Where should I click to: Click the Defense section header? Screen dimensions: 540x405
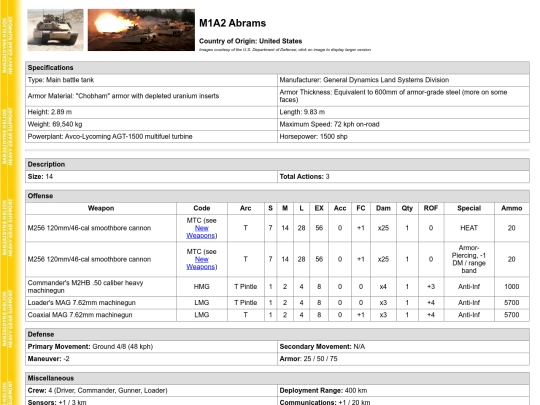pyautogui.click(x=277, y=334)
